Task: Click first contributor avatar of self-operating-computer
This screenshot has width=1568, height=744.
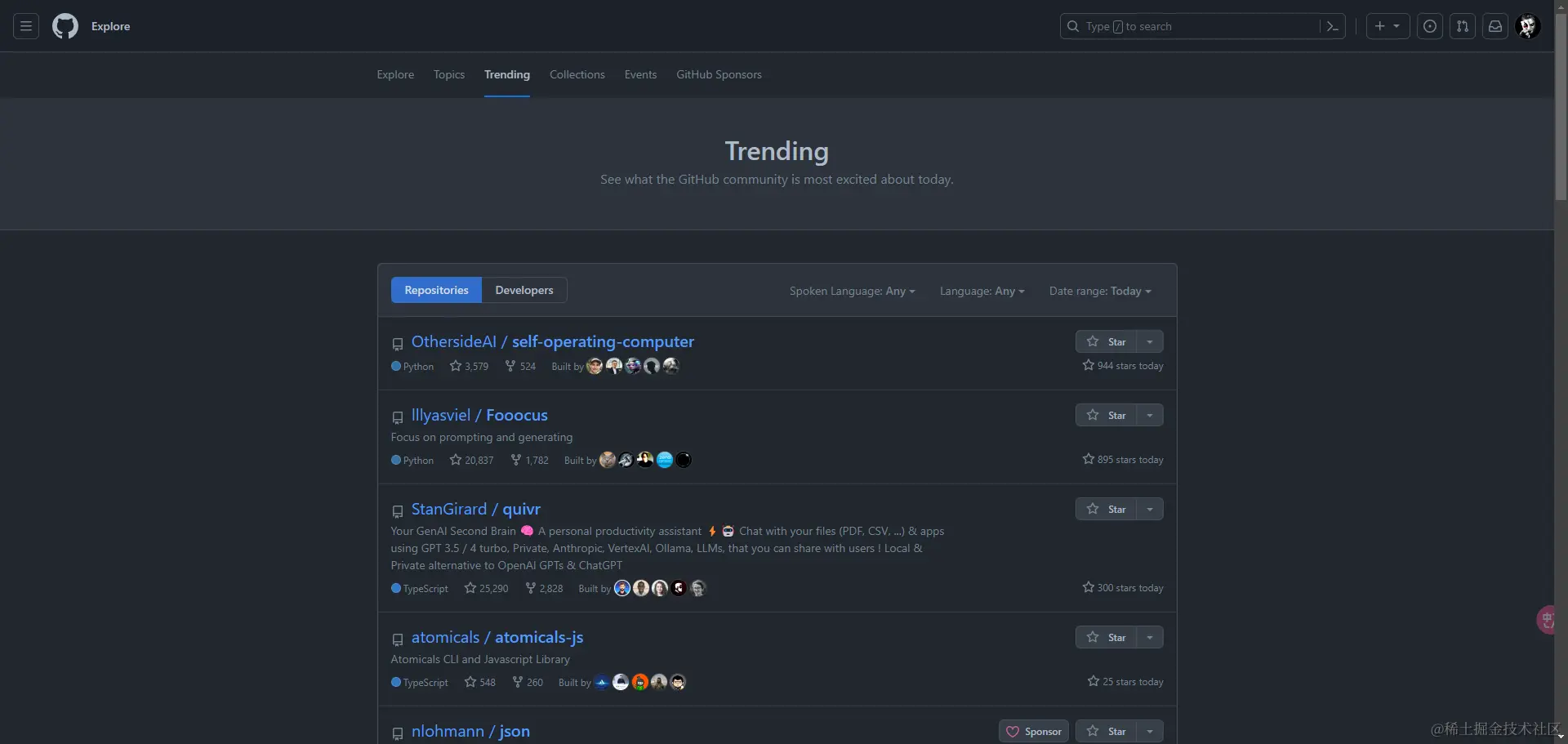Action: tap(595, 366)
